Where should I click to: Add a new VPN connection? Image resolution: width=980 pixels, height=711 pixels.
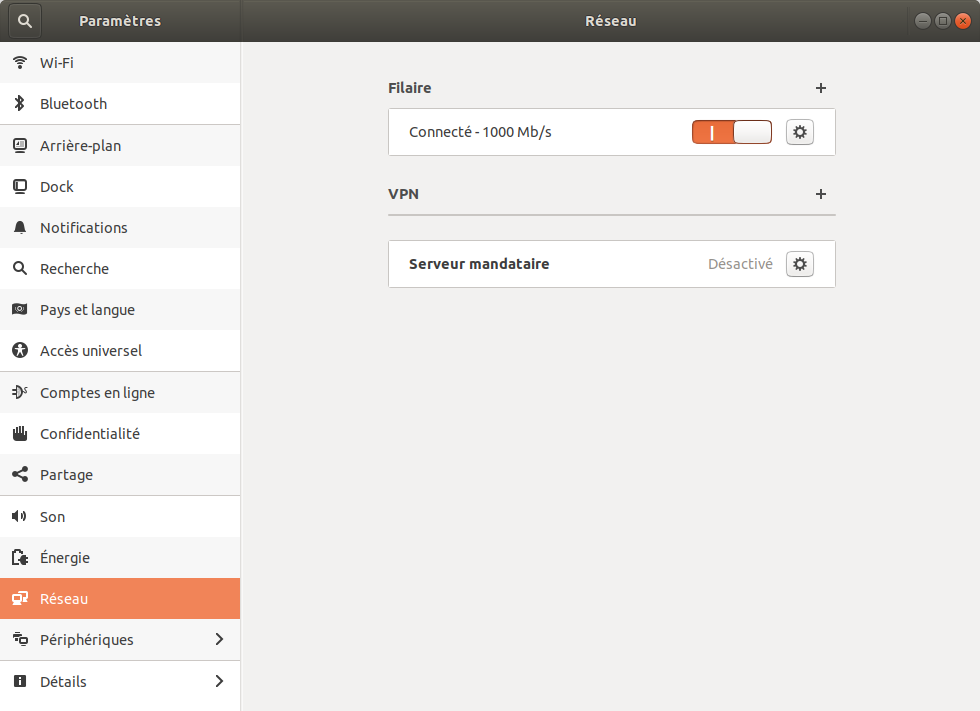pos(821,194)
